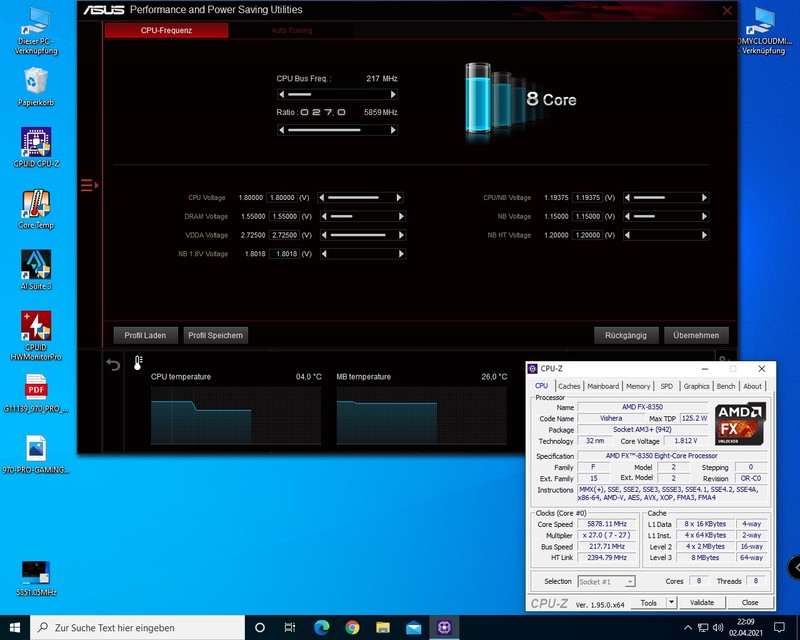Switch to the Mainboard tab in CPU-Z
Screen dimensions: 800x640
pos(603,386)
